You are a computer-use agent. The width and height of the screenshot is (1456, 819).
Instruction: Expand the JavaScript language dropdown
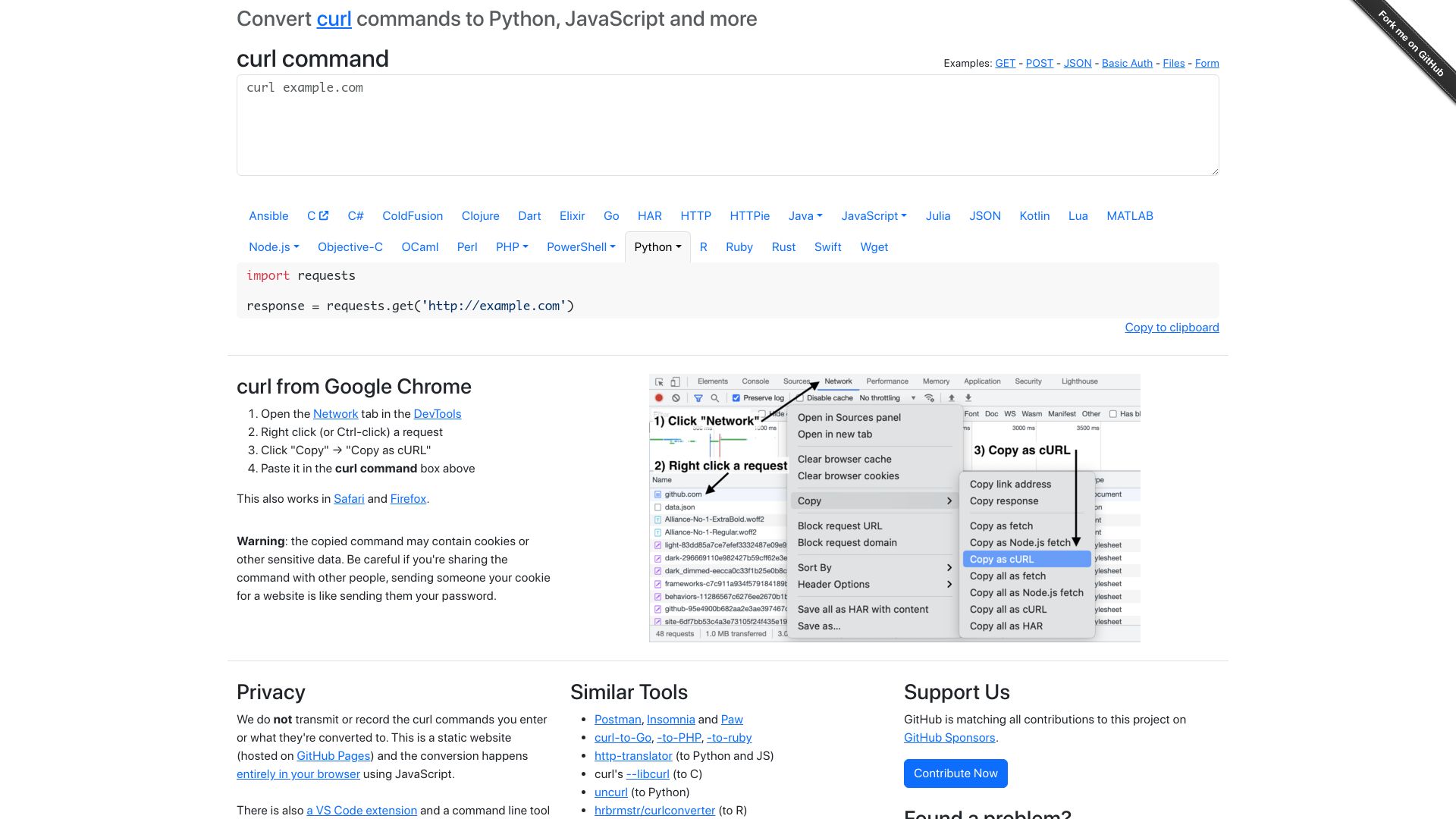874,216
